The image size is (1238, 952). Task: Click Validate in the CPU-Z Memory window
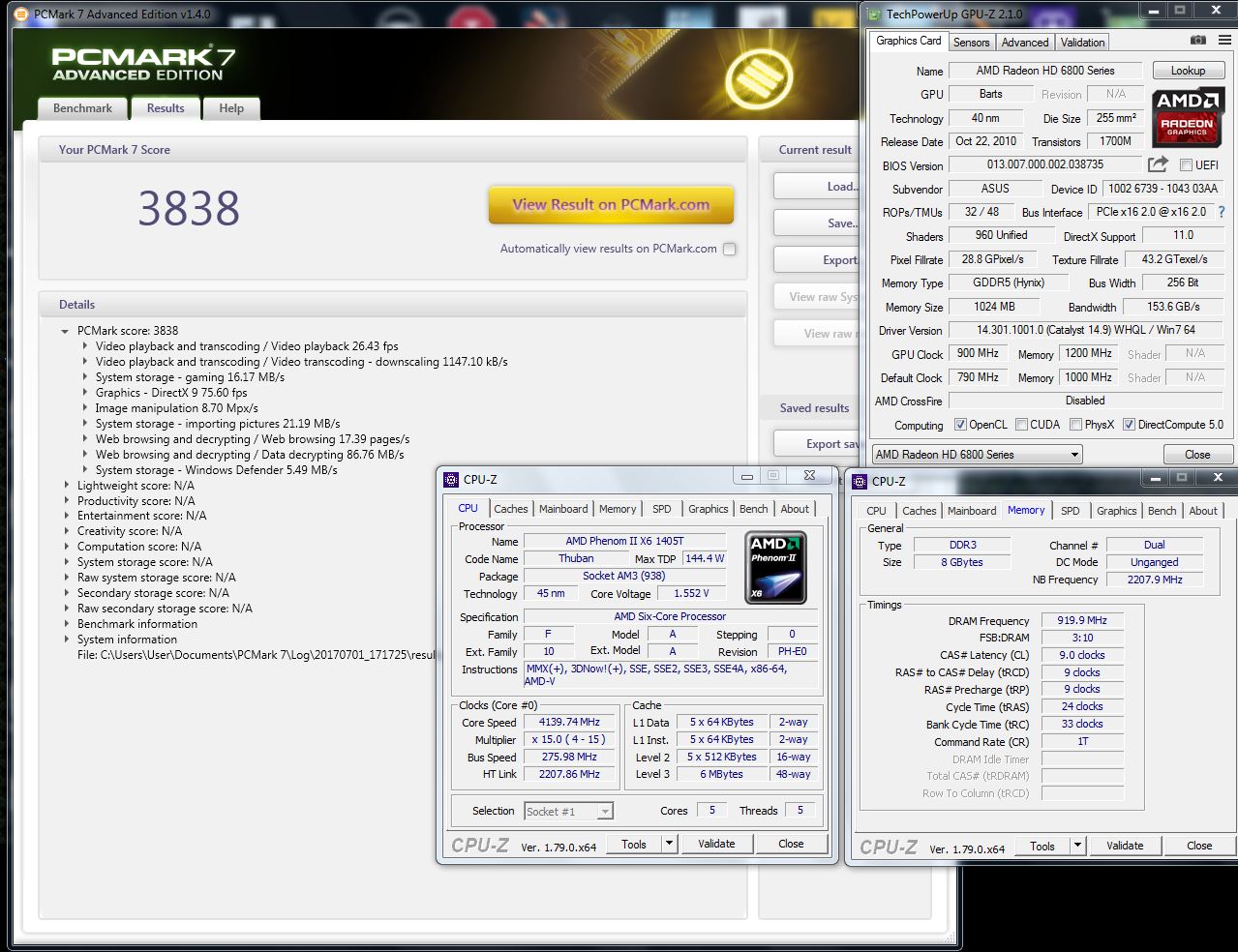(x=1125, y=846)
